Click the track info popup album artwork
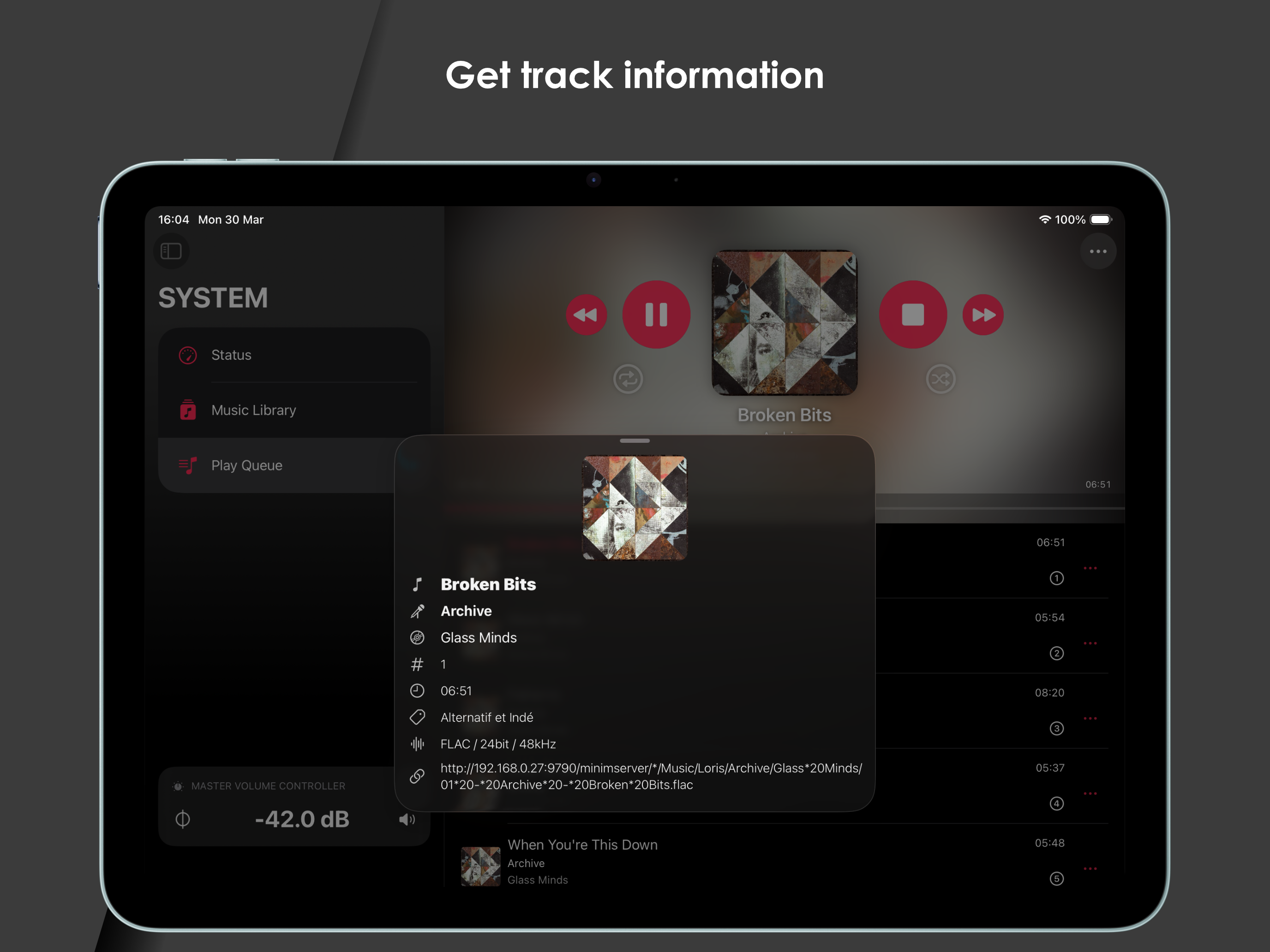 (635, 508)
